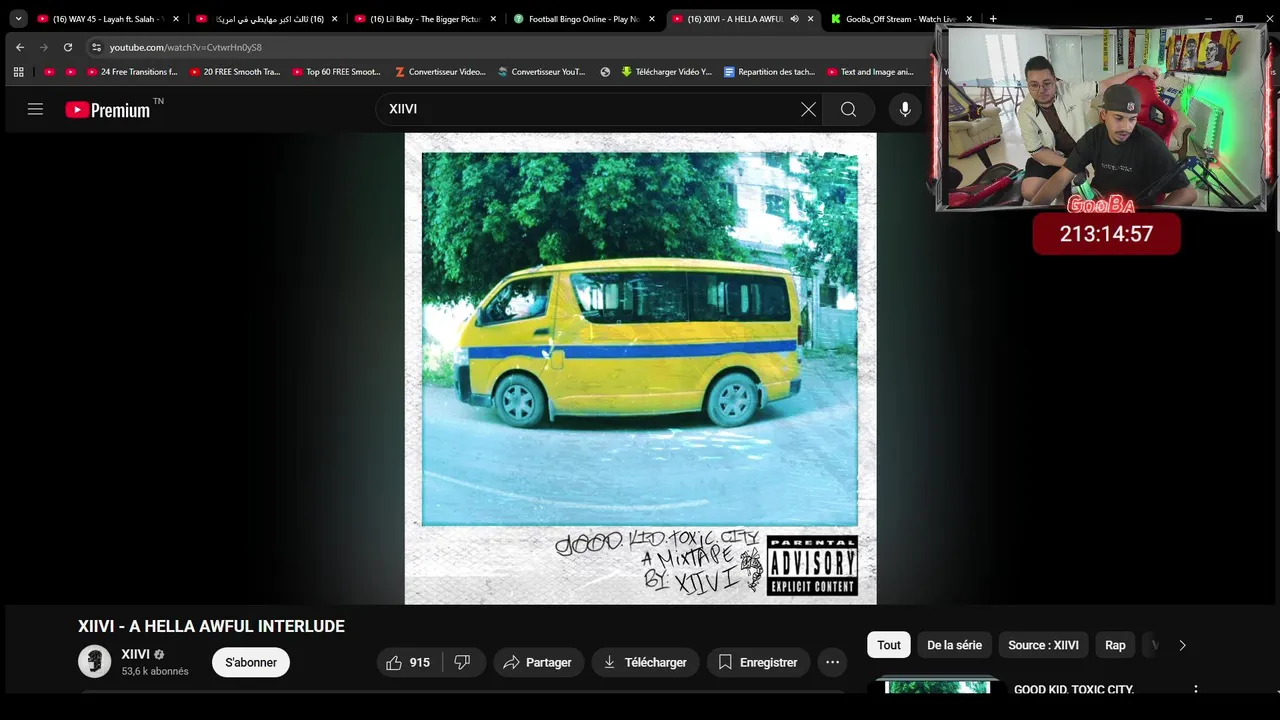Open Top 60 FREE Smoot... bookmark
The width and height of the screenshot is (1280, 720).
[x=337, y=72]
